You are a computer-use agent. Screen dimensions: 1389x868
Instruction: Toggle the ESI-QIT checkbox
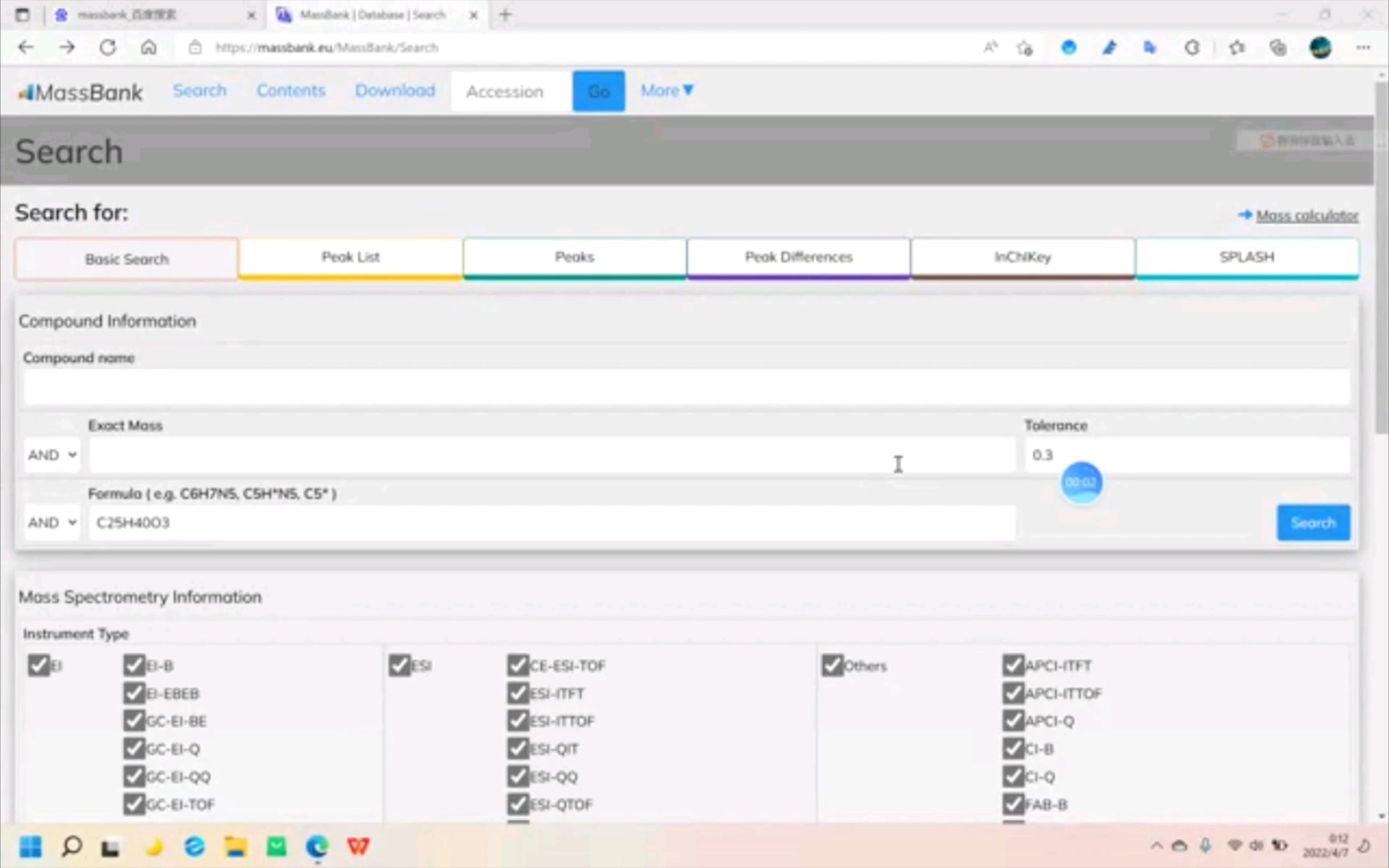(x=518, y=748)
